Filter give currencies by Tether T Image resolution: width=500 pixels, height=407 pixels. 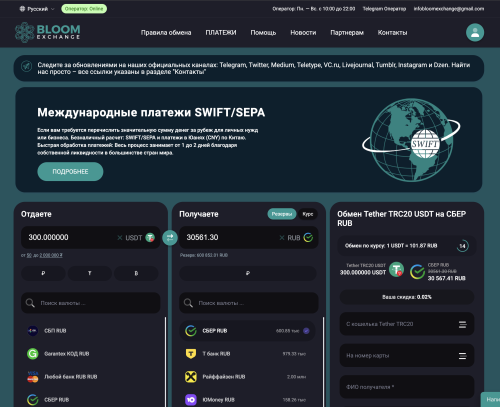90,273
